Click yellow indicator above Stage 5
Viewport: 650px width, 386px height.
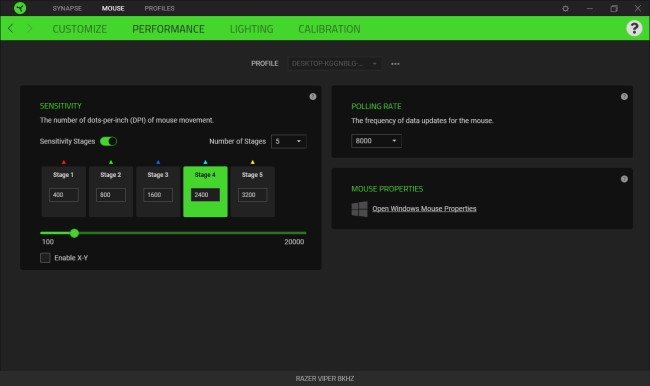coord(252,162)
